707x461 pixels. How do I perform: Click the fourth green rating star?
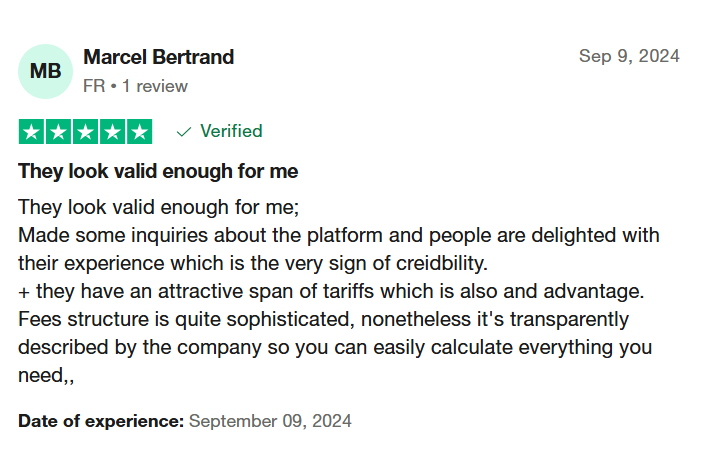[112, 132]
